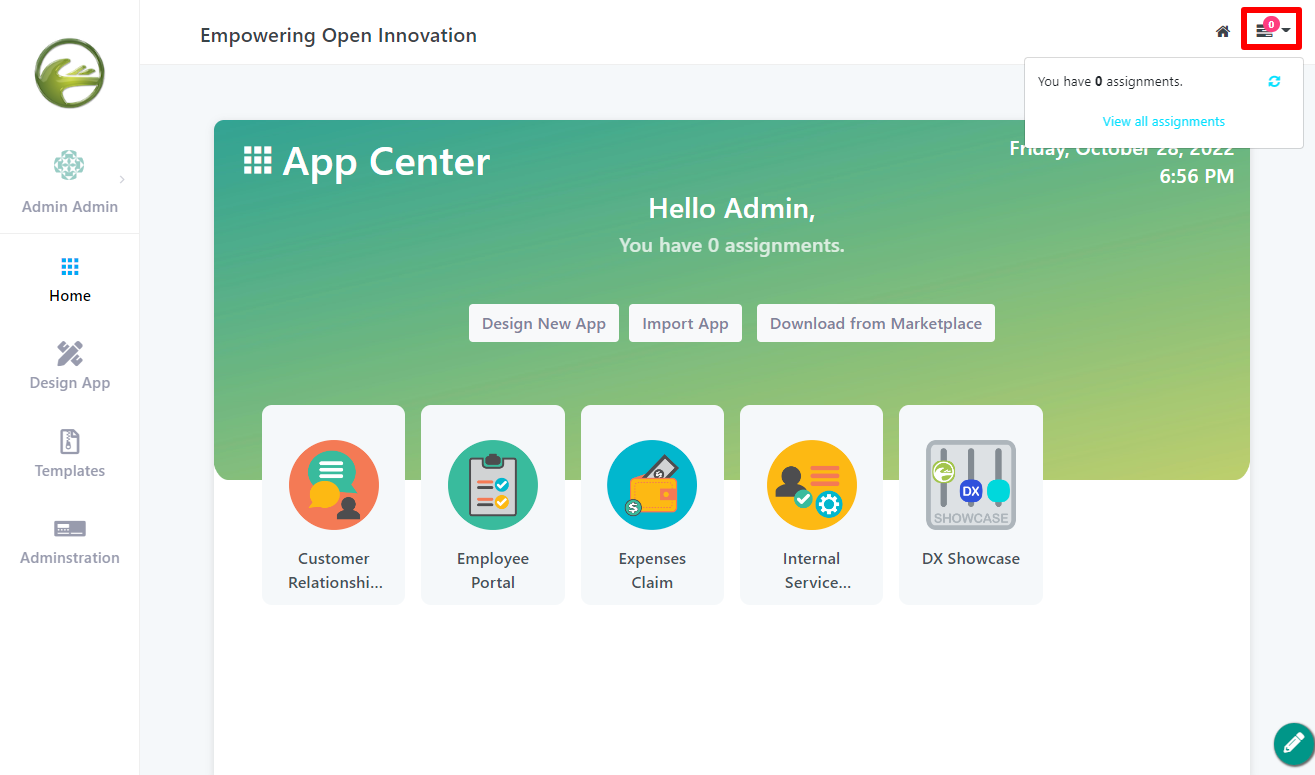Click the home icon in the header
The image size is (1315, 775).
(x=1222, y=32)
